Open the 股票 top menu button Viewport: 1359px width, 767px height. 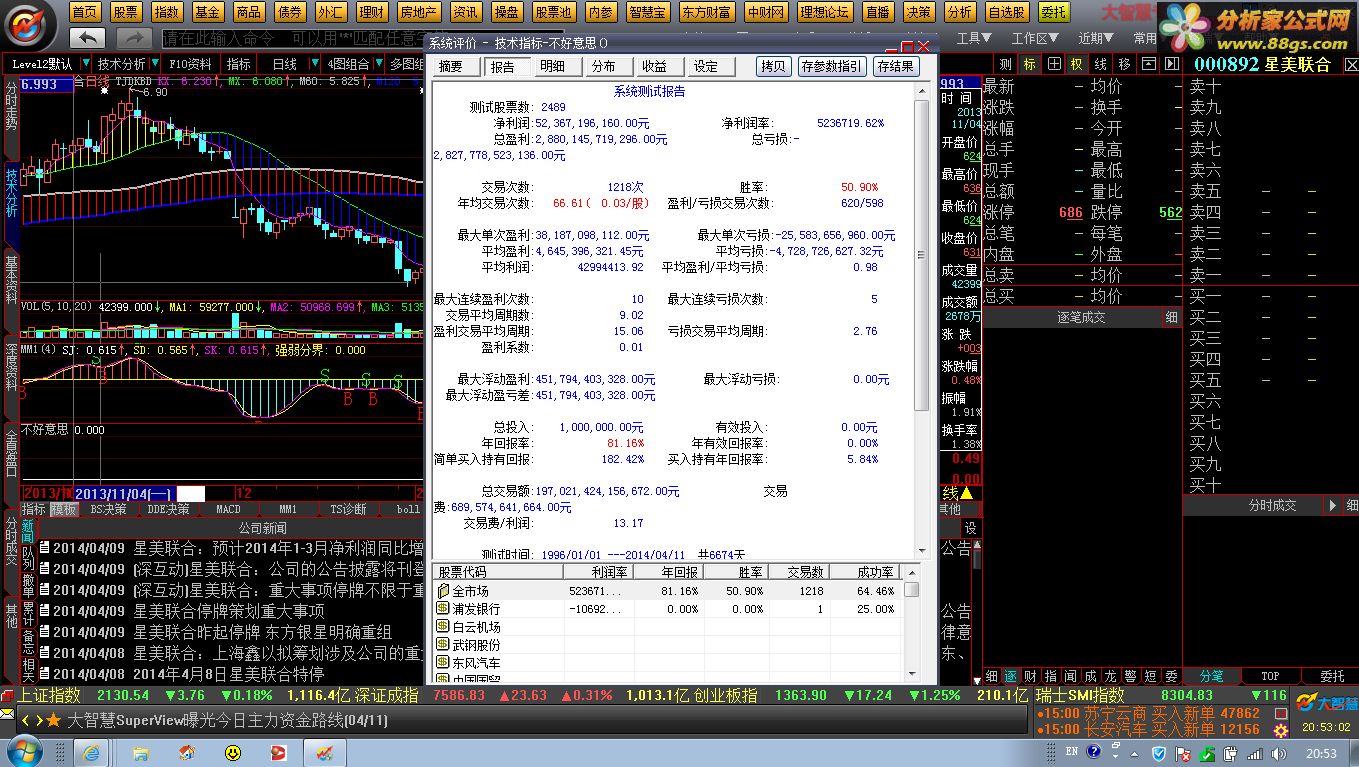[x=126, y=12]
